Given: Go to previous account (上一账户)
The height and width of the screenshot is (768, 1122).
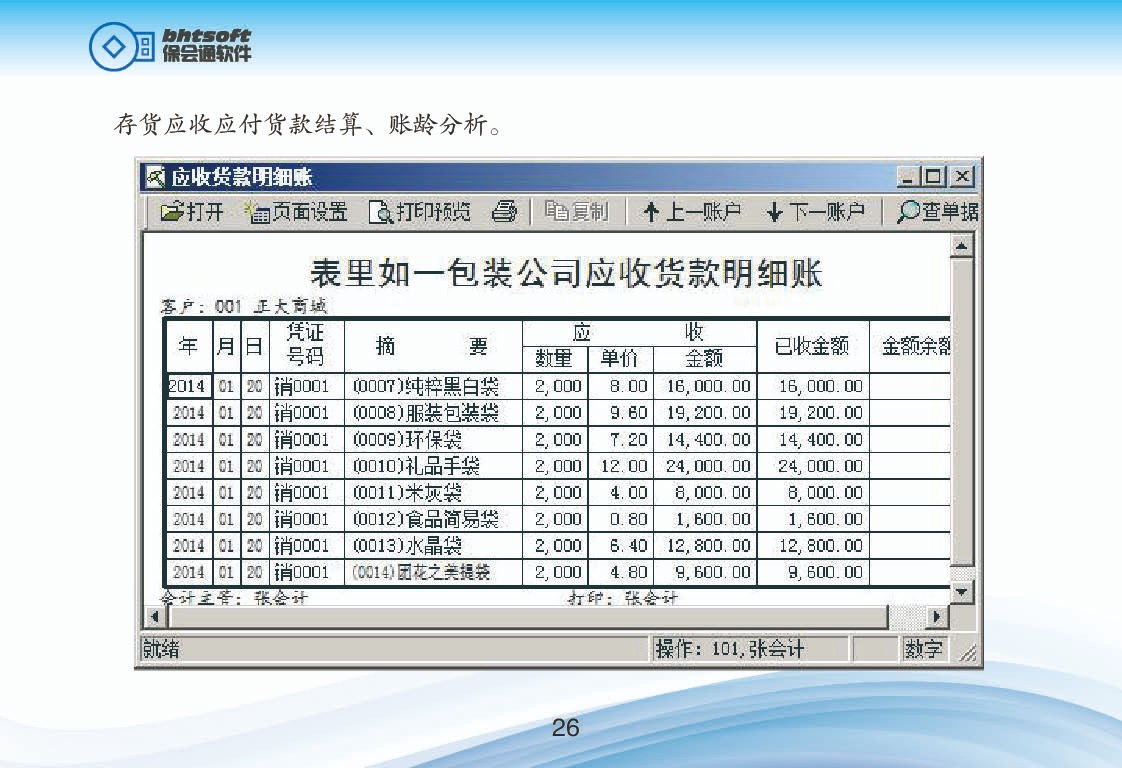Looking at the screenshot, I should coord(691,211).
